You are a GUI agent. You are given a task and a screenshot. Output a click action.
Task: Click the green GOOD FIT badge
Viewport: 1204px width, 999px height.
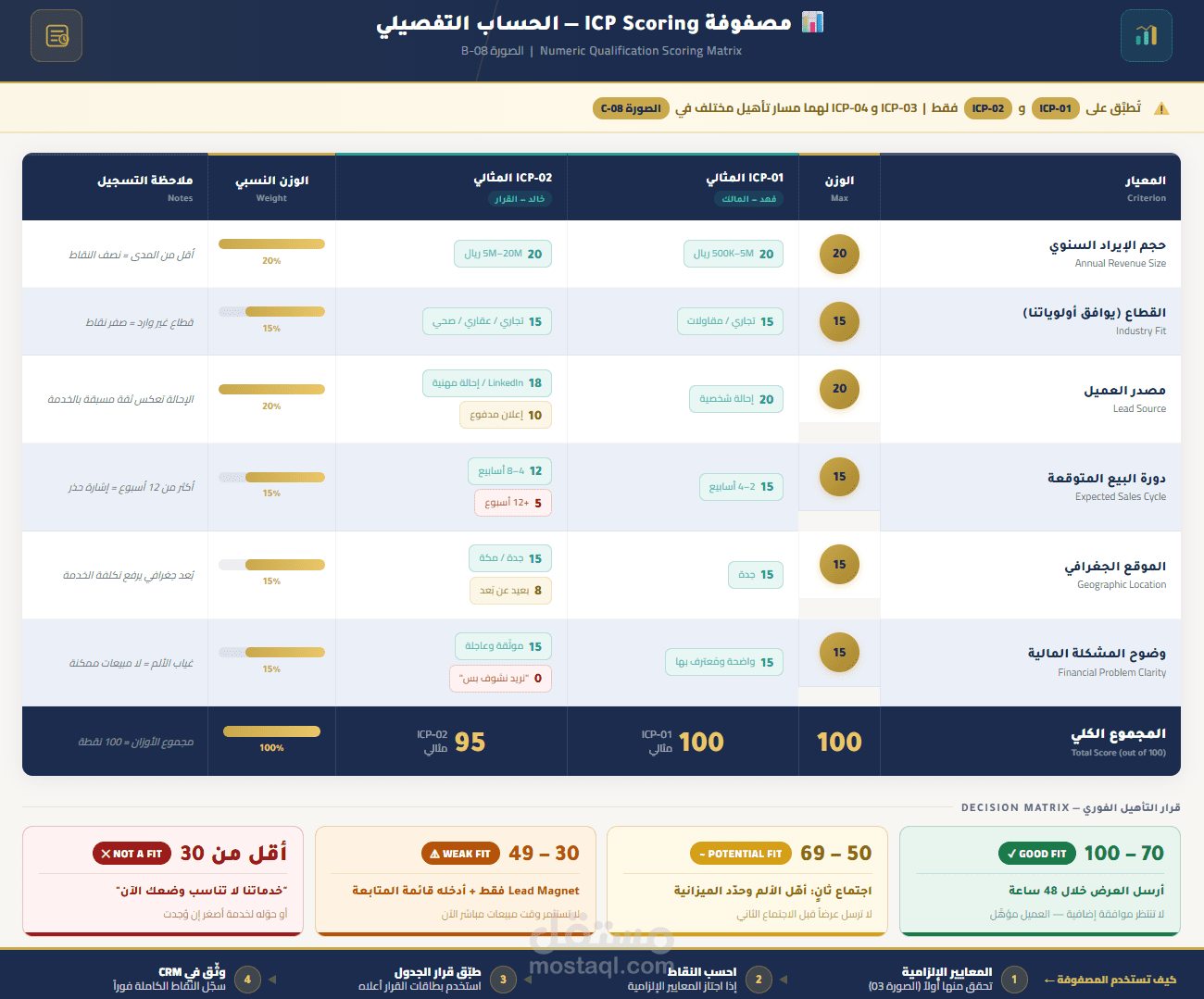(1036, 854)
